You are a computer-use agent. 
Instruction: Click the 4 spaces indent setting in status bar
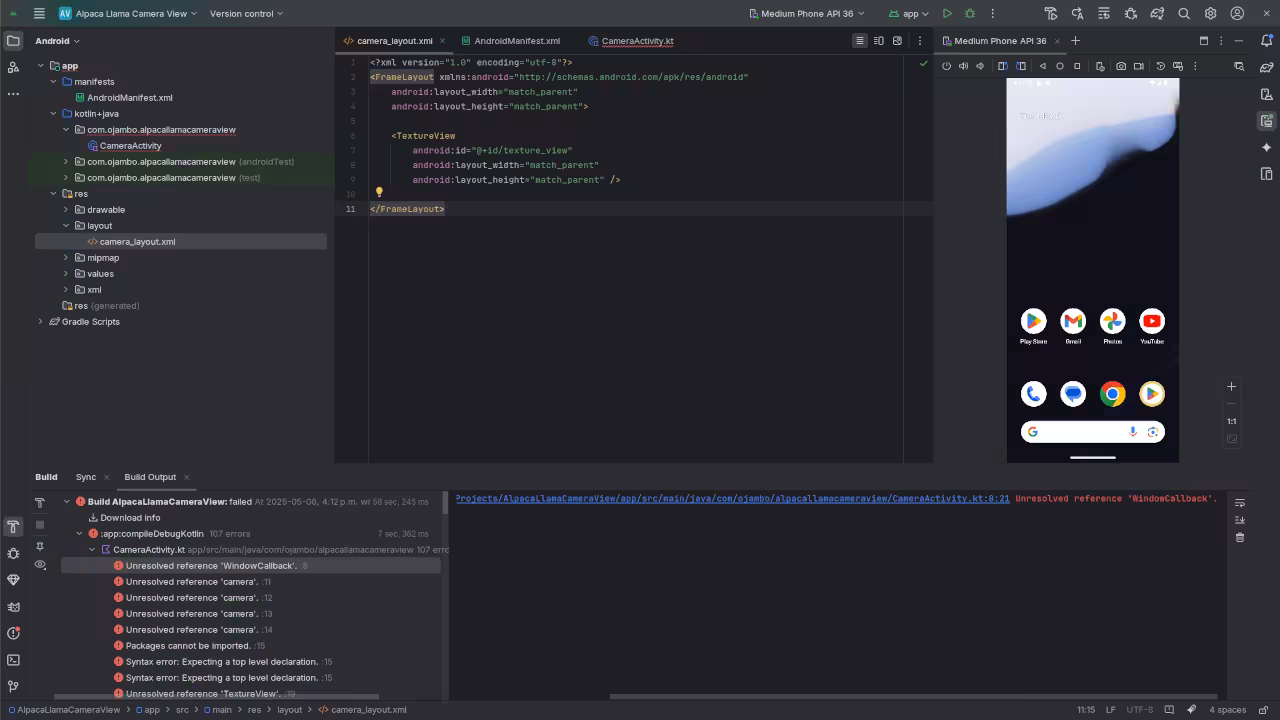(x=1227, y=710)
